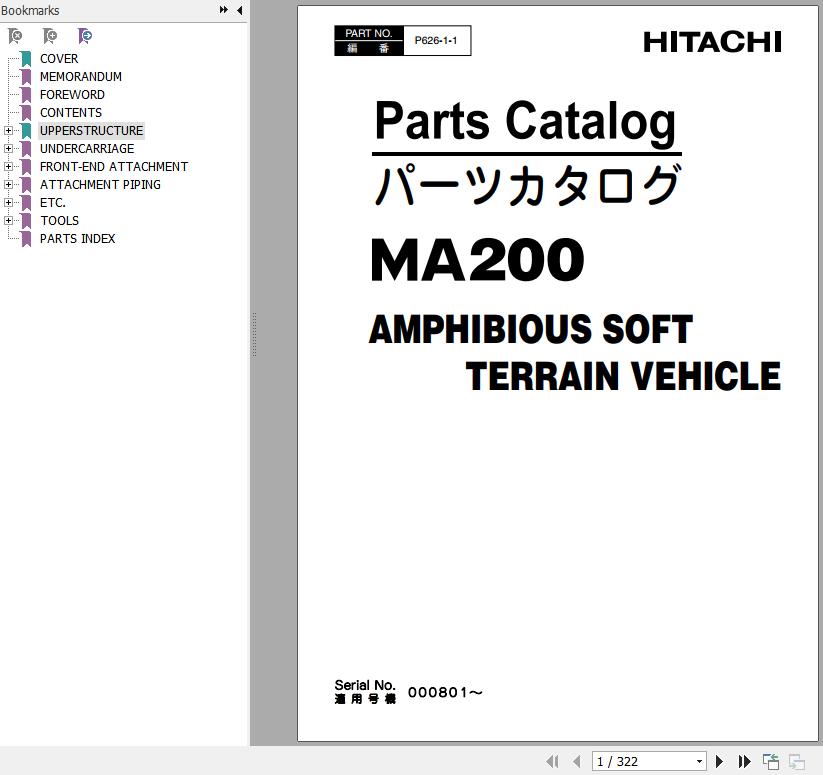Click the CONTENTS bookmark ribbon icon
Viewport: 823px width, 775px height.
click(26, 113)
